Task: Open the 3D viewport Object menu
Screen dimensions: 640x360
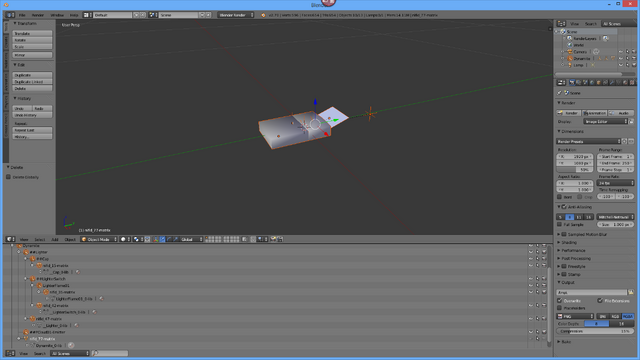Action: tap(70, 240)
